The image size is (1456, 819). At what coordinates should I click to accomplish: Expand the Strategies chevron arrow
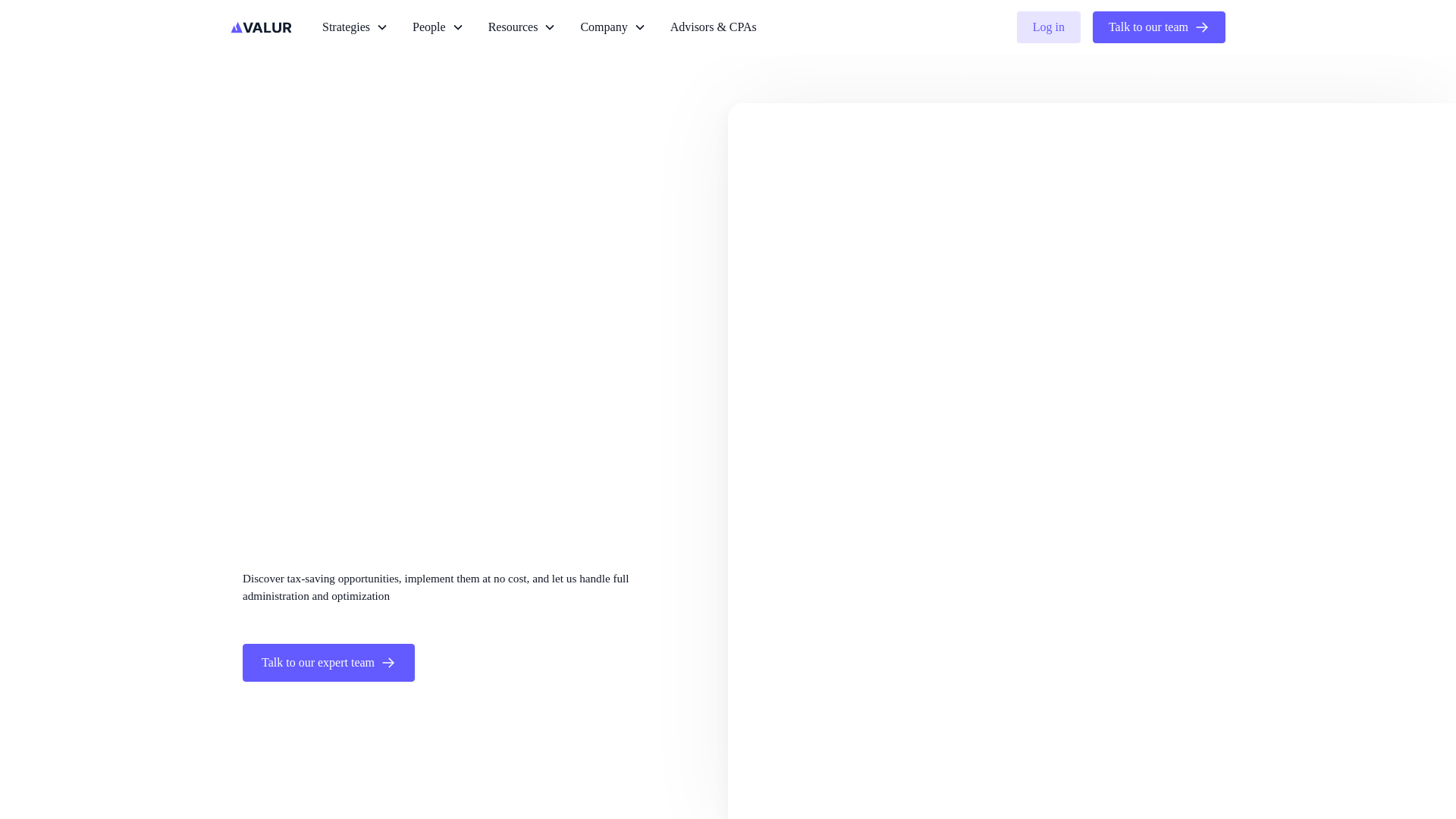[x=382, y=27]
